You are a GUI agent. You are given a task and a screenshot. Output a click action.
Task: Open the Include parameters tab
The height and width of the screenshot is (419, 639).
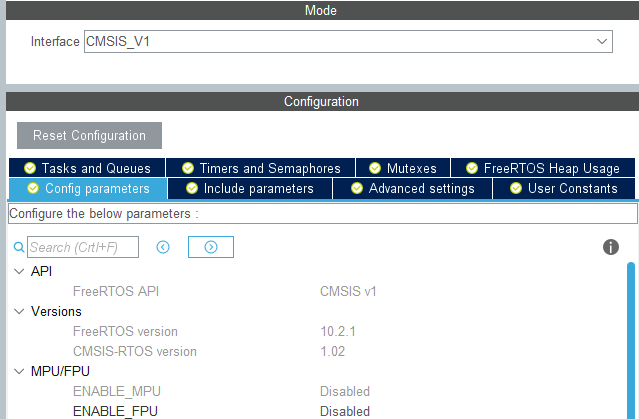pyautogui.click(x=250, y=189)
